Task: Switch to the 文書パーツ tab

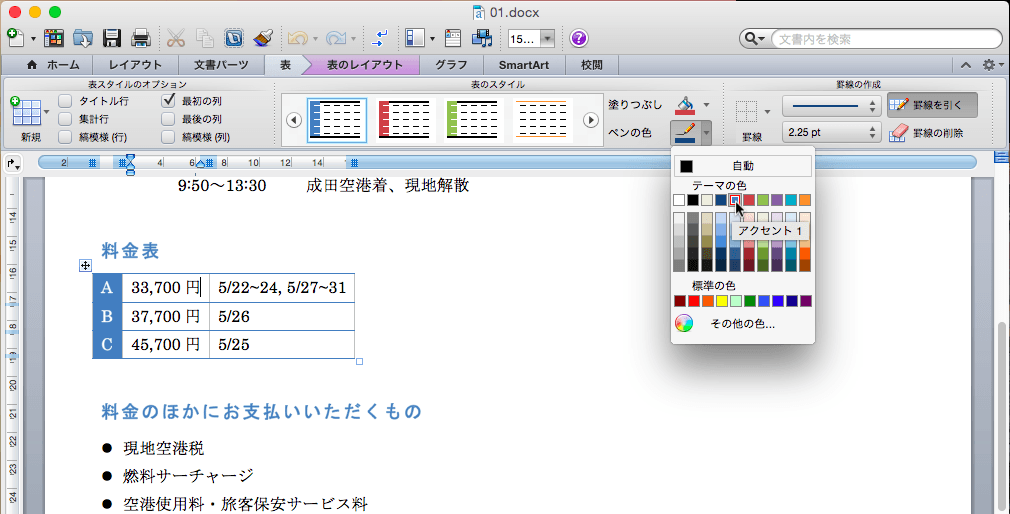Action: 221,65
